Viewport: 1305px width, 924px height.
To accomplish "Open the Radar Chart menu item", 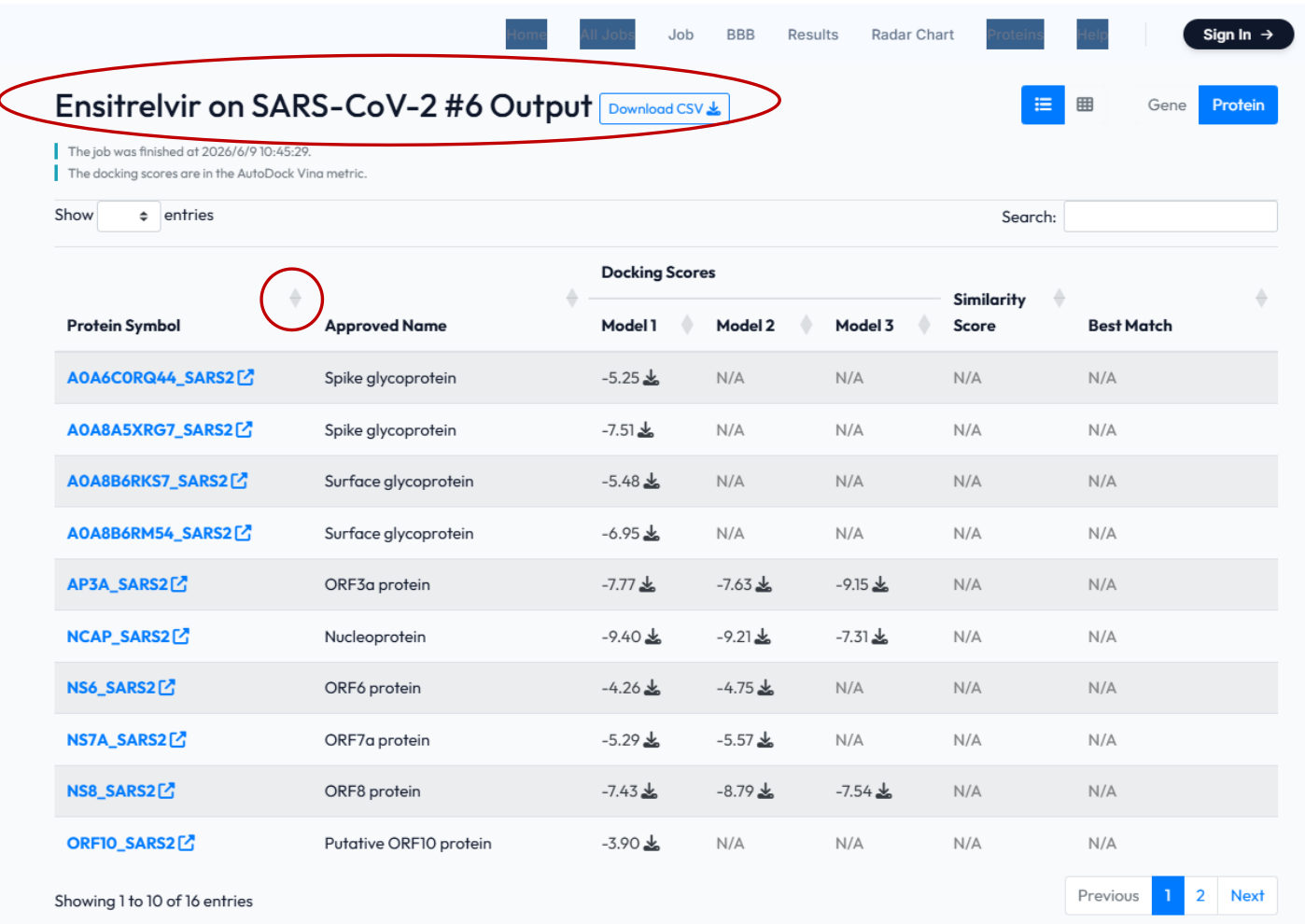I will (x=913, y=35).
